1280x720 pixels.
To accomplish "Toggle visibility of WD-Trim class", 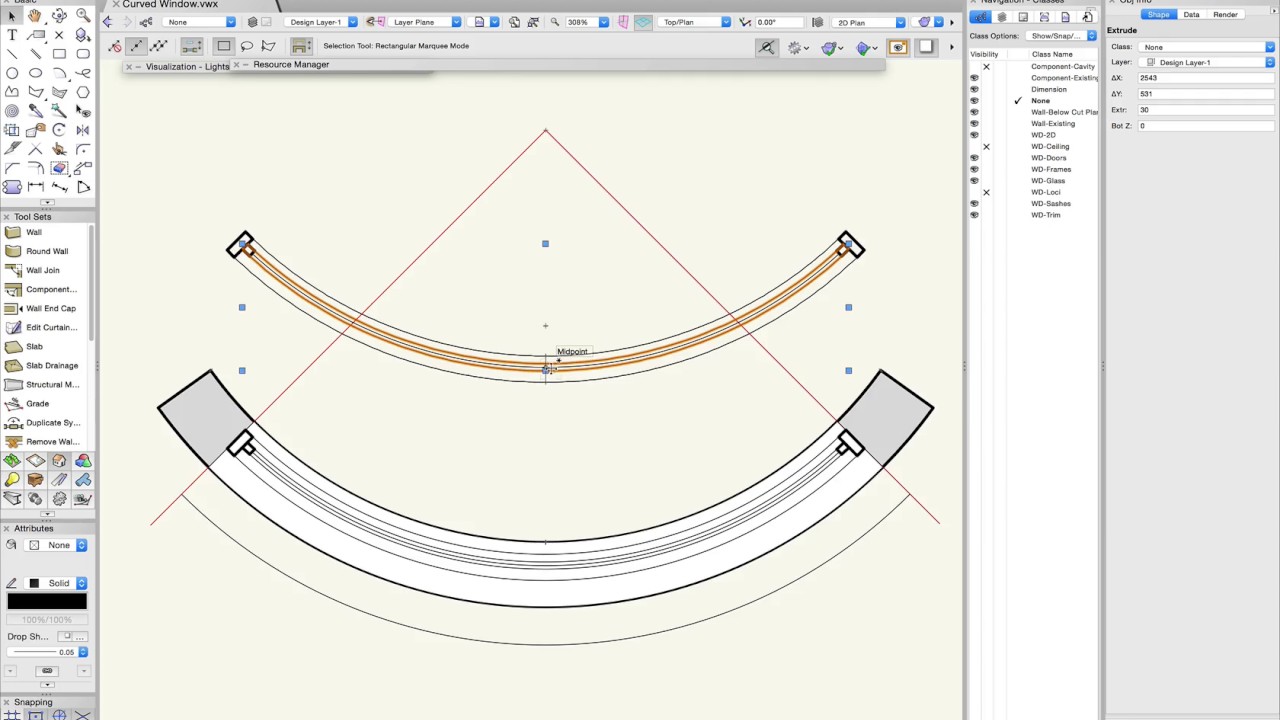I will coord(974,215).
